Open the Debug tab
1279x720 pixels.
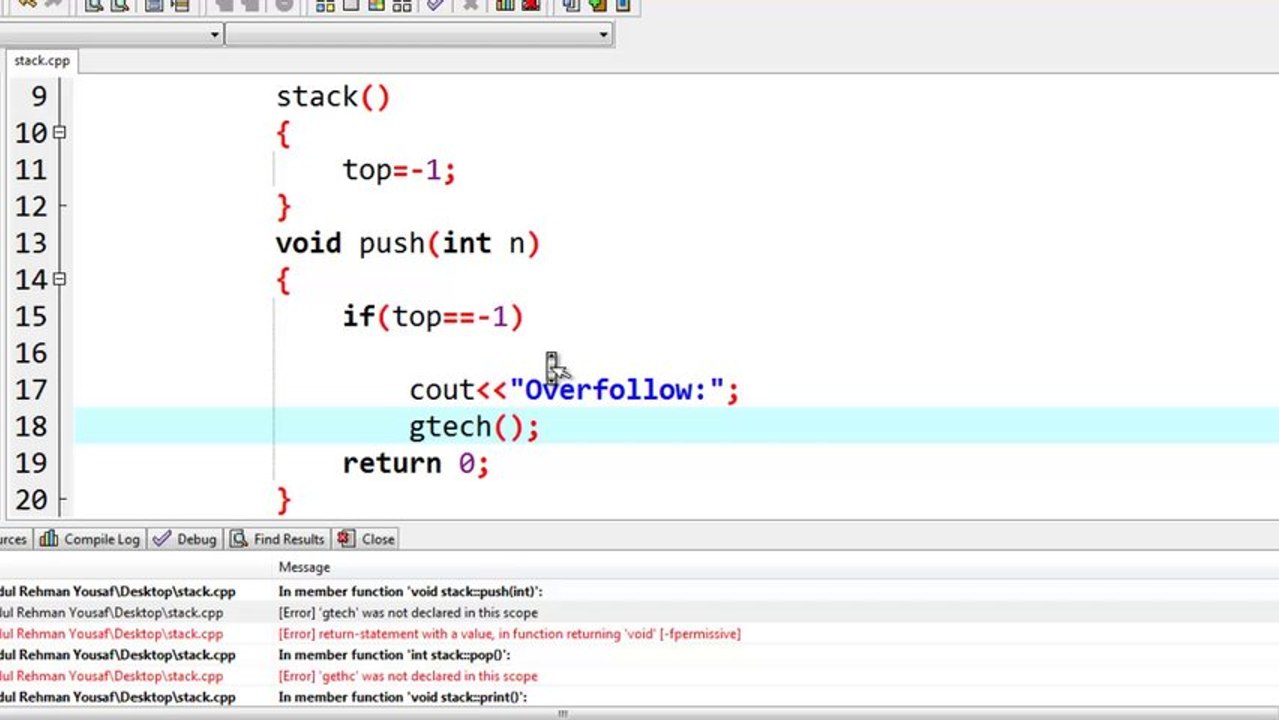pos(185,539)
